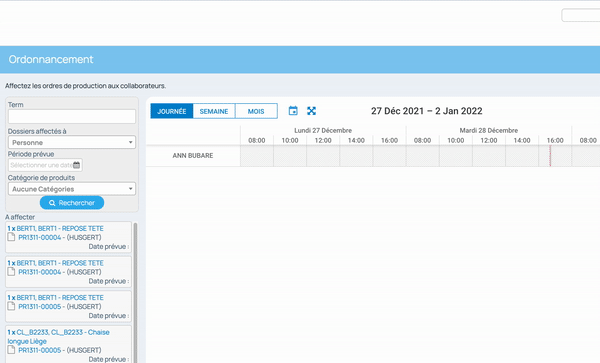This screenshot has height=363, width=600.
Task: Click the Mardi 28 Décembre header
Action: [489, 130]
